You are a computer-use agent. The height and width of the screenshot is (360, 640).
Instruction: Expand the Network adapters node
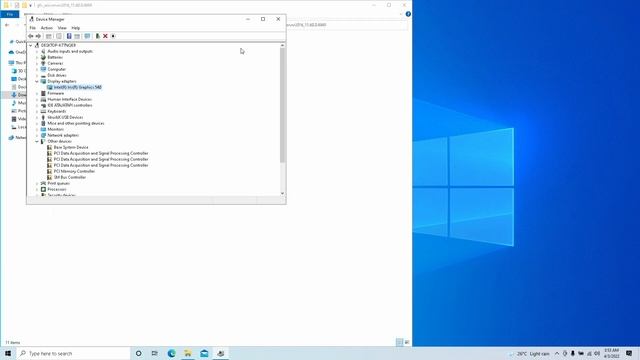37,135
